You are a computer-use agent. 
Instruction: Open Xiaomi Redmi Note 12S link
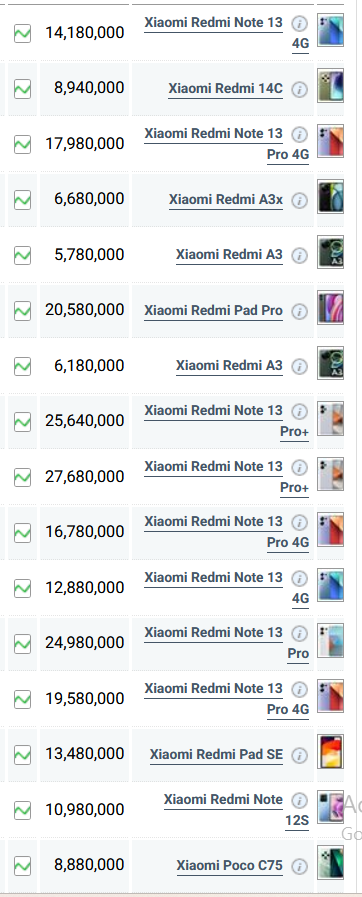tap(236, 810)
